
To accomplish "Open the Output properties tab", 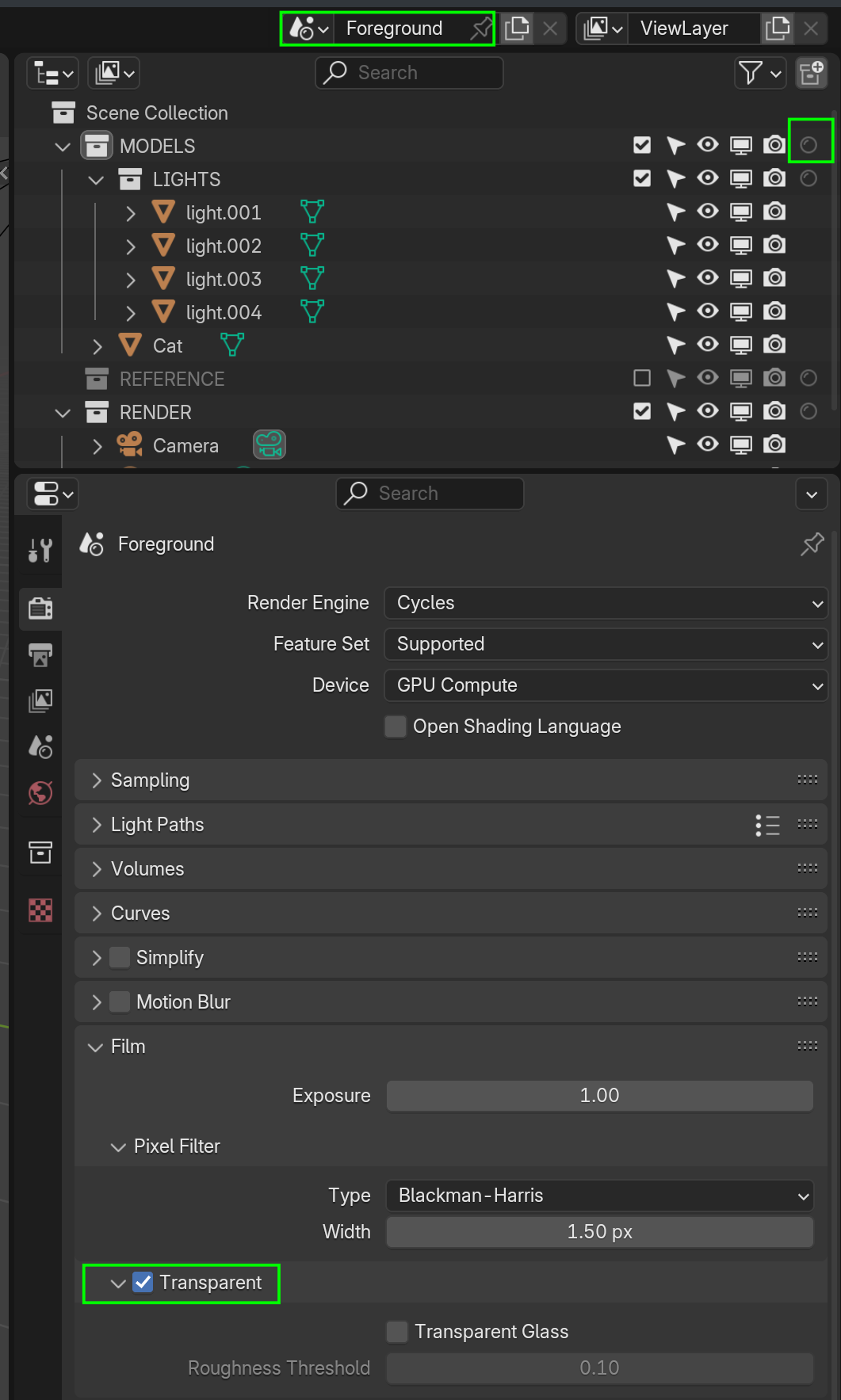I will (40, 654).
